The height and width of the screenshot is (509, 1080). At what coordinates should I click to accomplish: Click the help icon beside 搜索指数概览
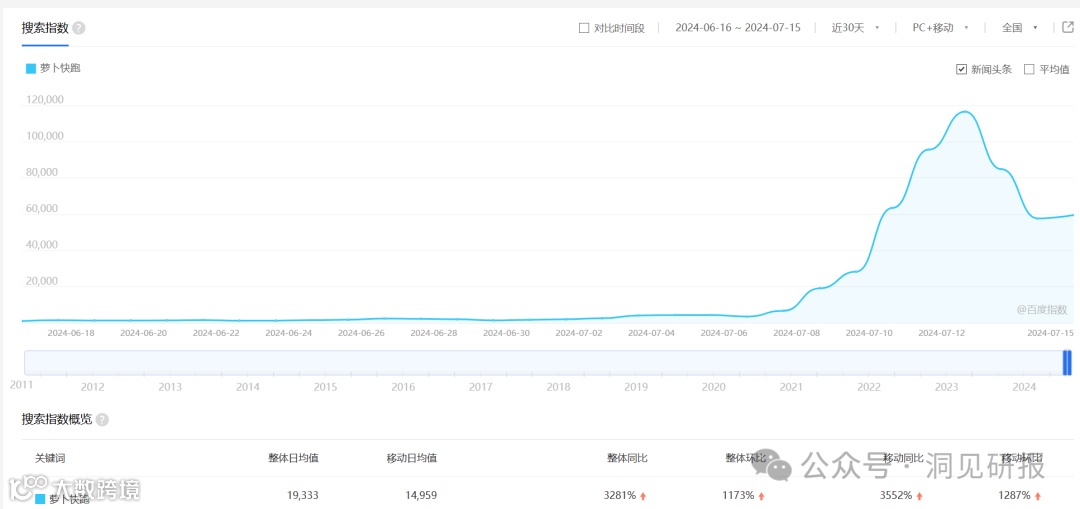point(102,420)
